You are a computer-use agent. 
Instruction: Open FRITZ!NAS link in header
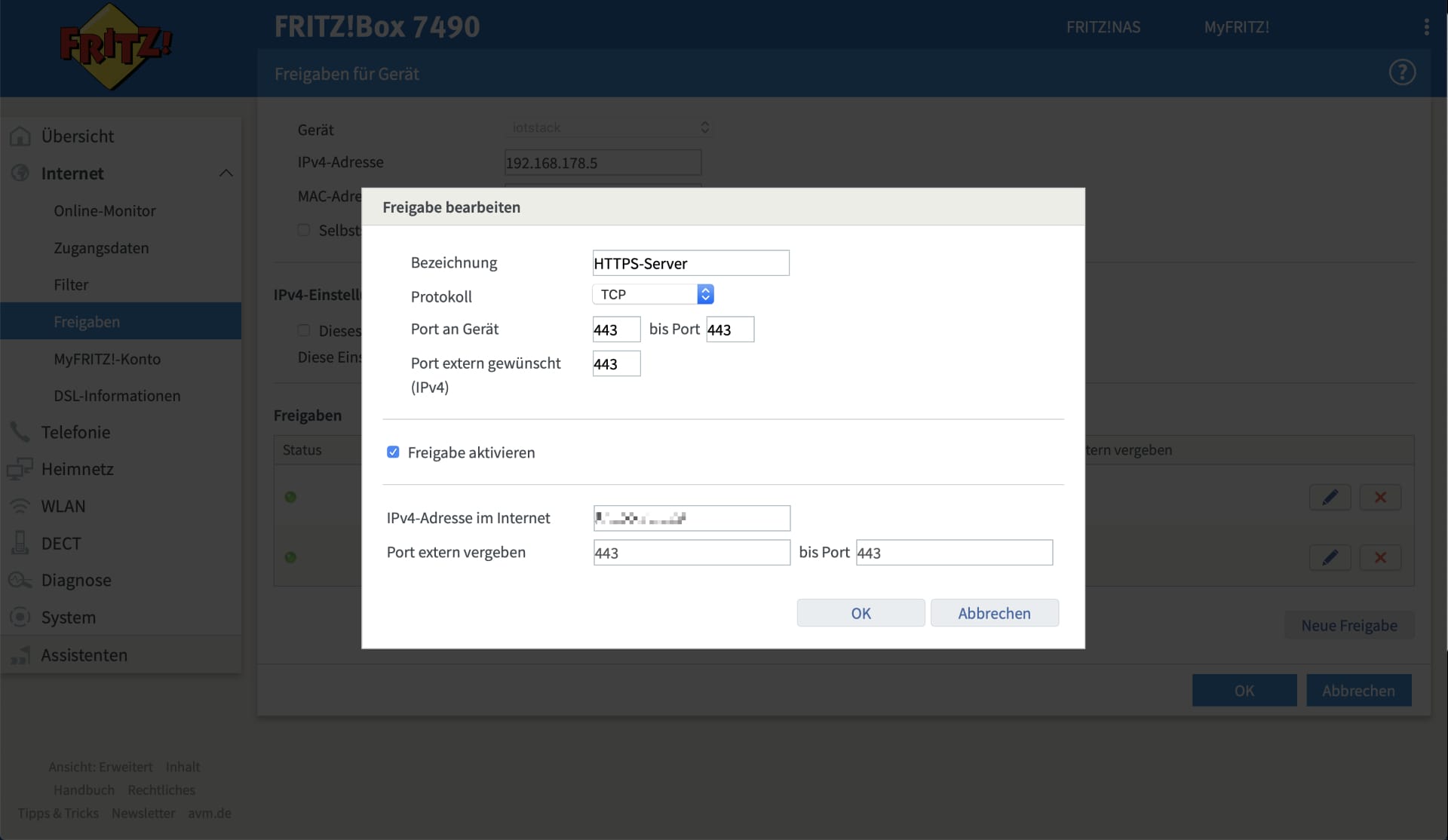point(1103,27)
